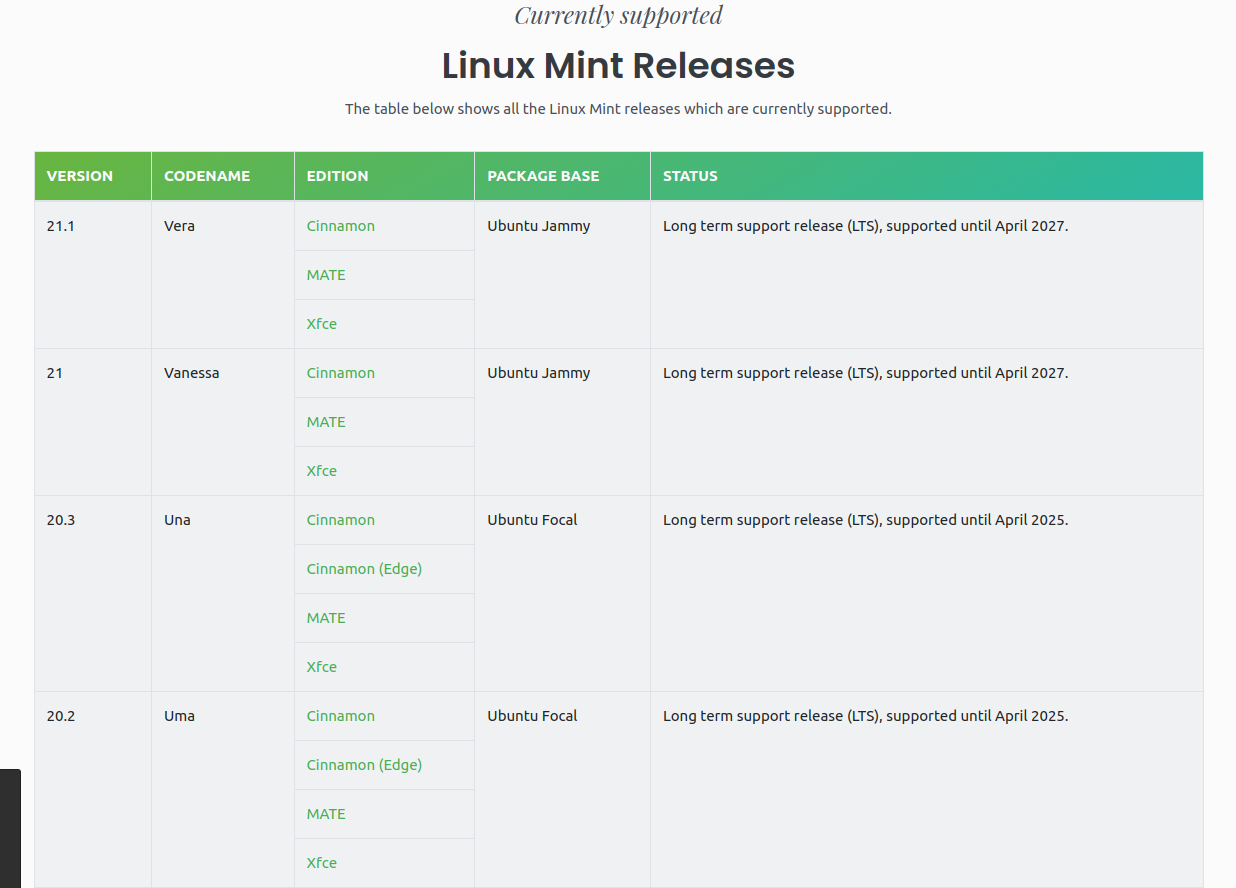Image resolution: width=1236 pixels, height=888 pixels.
Task: Open the Xfce edition link for version 21.1
Action: pyautogui.click(x=321, y=323)
